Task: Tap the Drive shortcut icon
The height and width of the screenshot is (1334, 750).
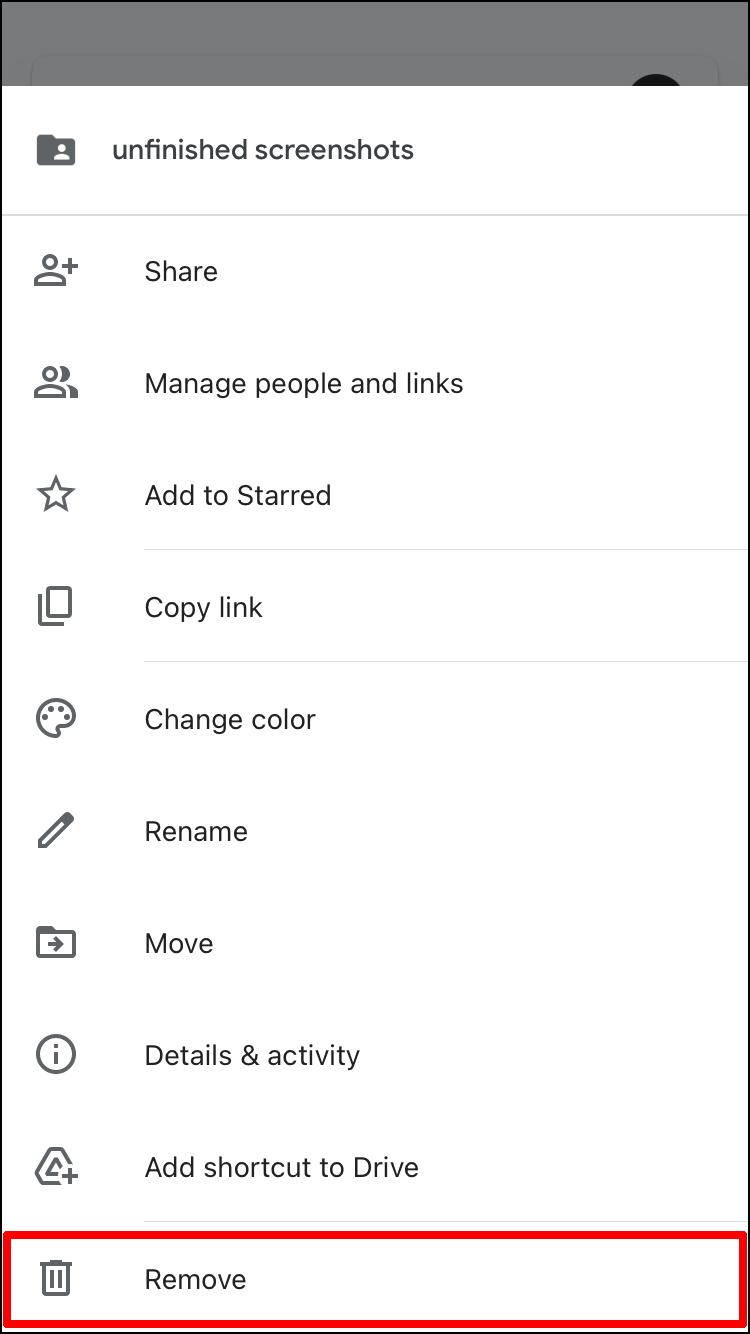Action: [56, 1167]
